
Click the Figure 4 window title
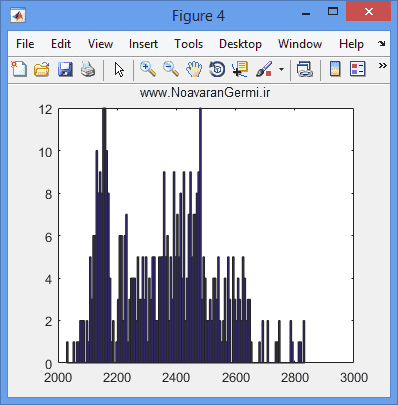(x=198, y=16)
